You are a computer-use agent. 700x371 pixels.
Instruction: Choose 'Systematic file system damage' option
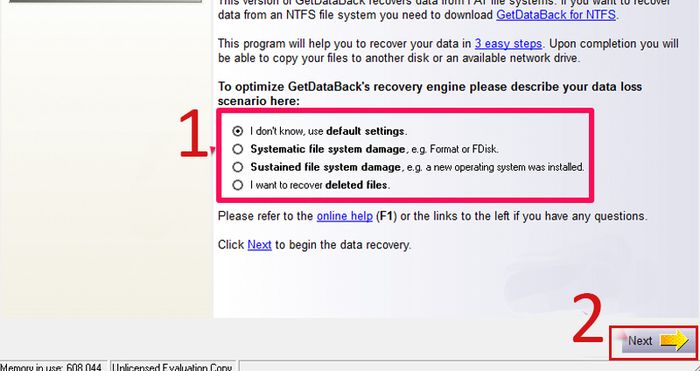[x=238, y=149]
